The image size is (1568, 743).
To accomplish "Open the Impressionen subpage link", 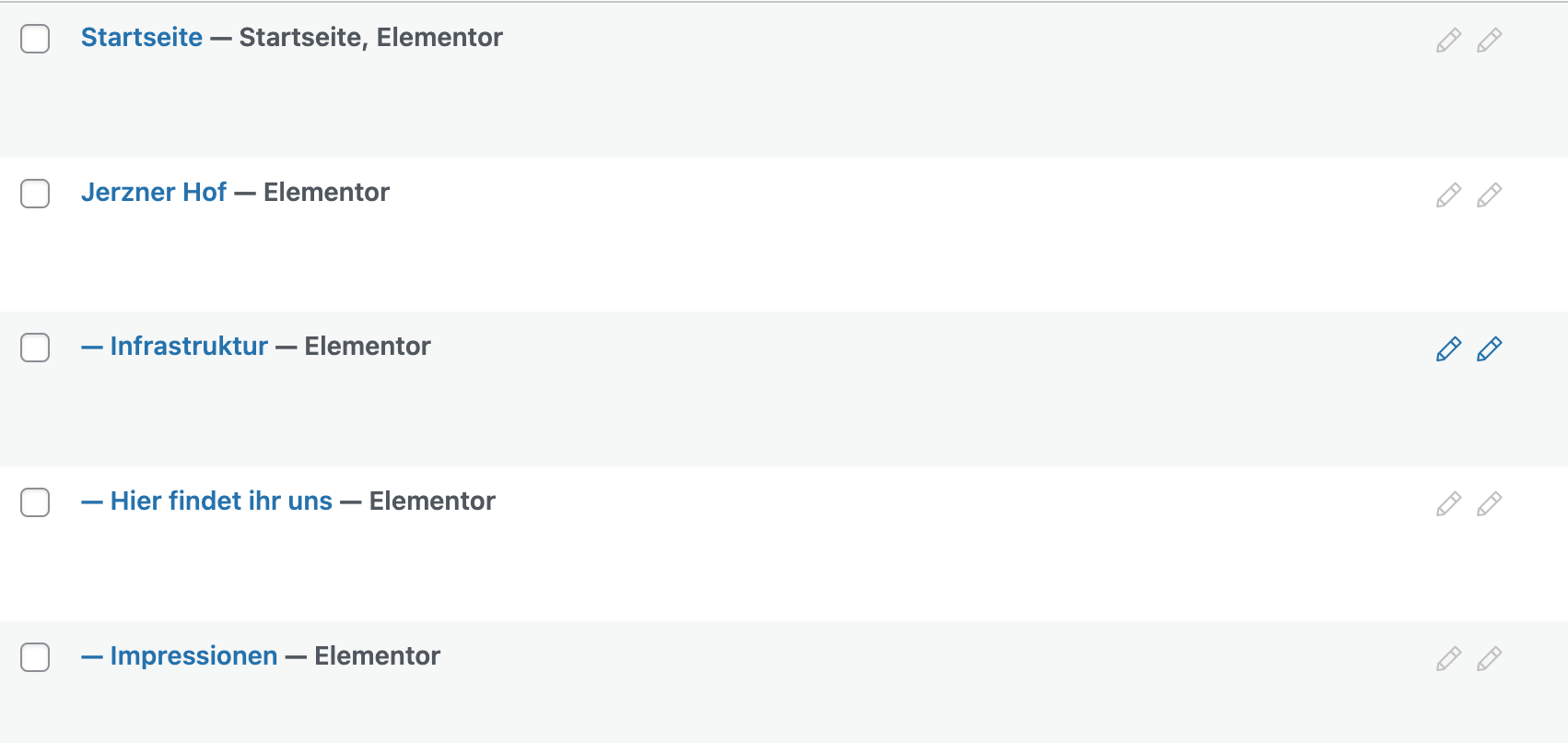I will 193,655.
